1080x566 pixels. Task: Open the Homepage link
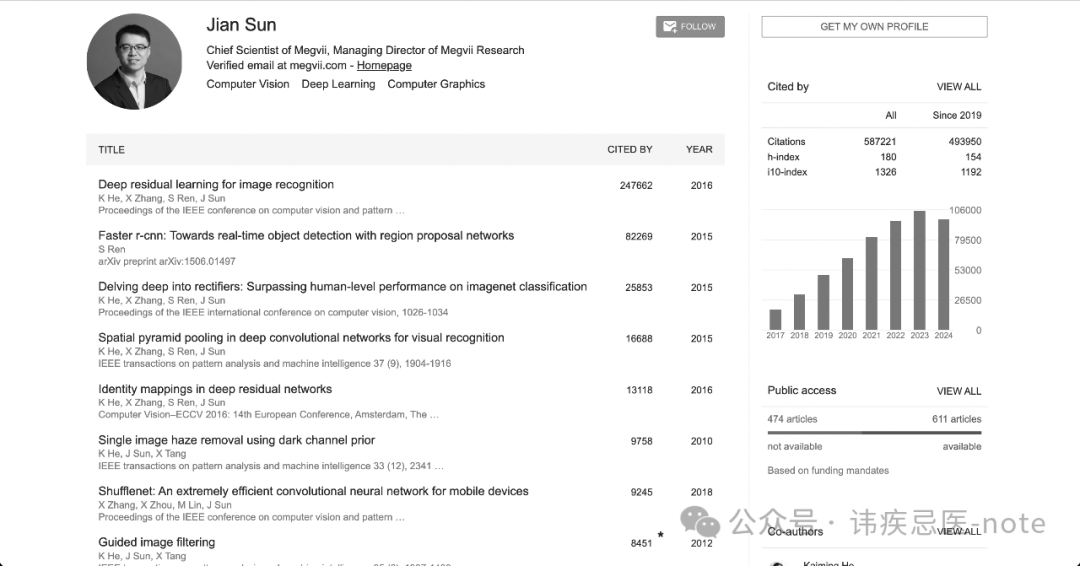click(384, 66)
